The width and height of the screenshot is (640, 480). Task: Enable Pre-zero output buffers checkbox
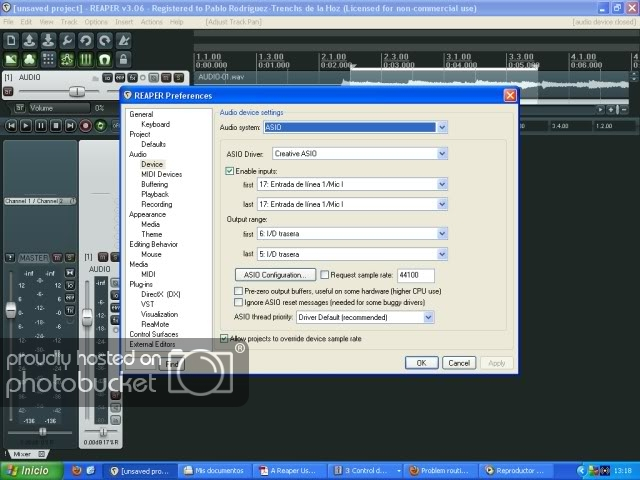pyautogui.click(x=237, y=290)
